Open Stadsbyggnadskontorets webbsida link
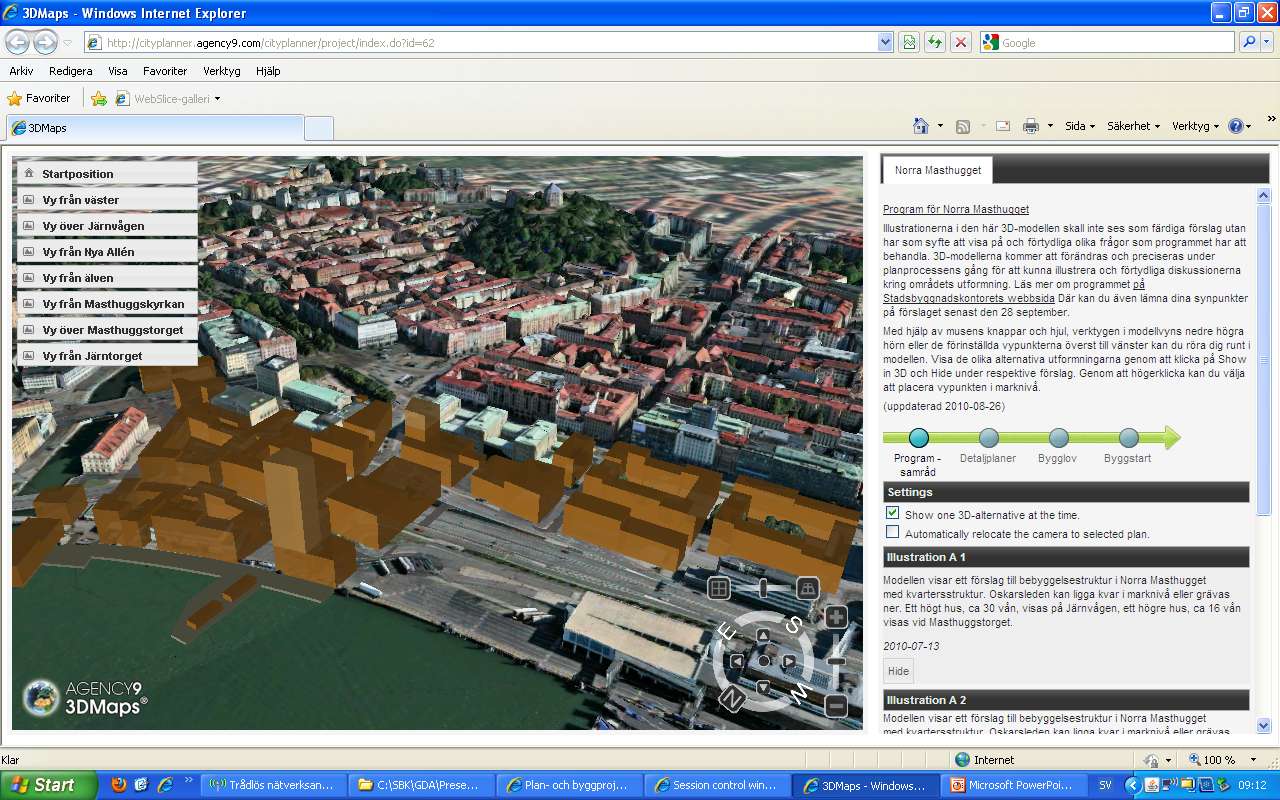Viewport: 1280px width, 800px height. pos(968,298)
